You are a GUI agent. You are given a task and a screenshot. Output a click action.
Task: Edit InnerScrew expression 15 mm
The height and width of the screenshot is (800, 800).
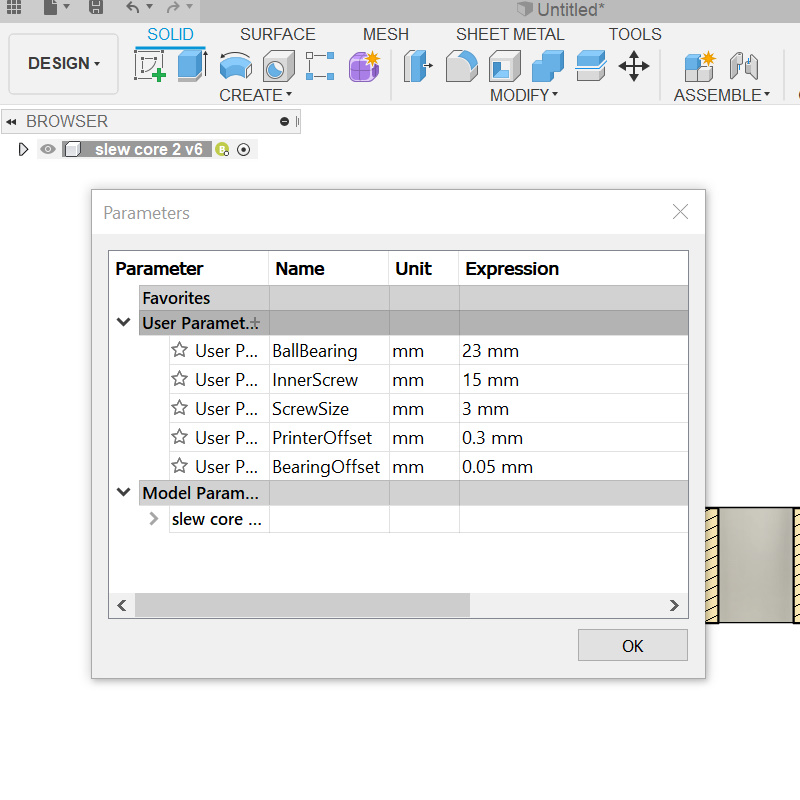coord(573,380)
